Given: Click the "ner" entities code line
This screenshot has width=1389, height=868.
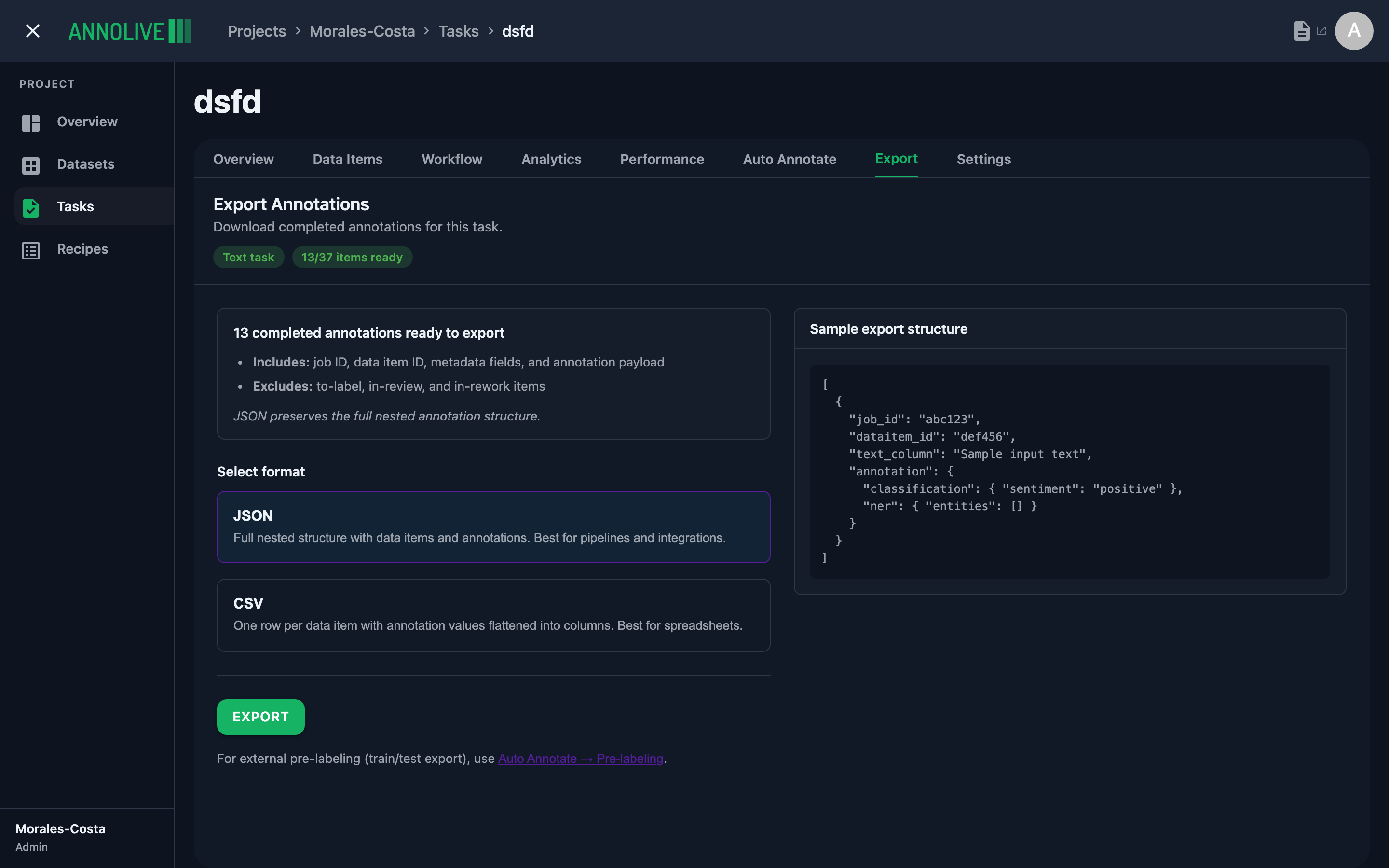Looking at the screenshot, I should 950,506.
